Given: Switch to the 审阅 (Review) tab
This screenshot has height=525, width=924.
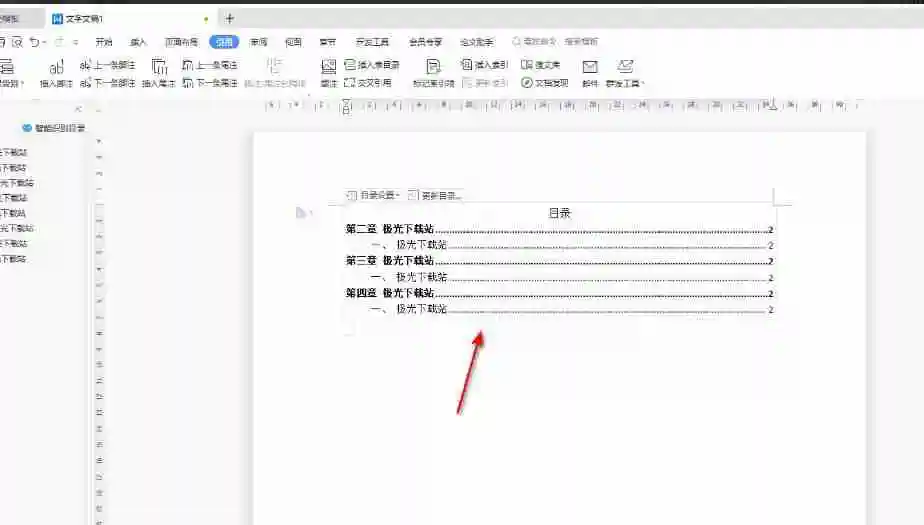Looking at the screenshot, I should (258, 42).
